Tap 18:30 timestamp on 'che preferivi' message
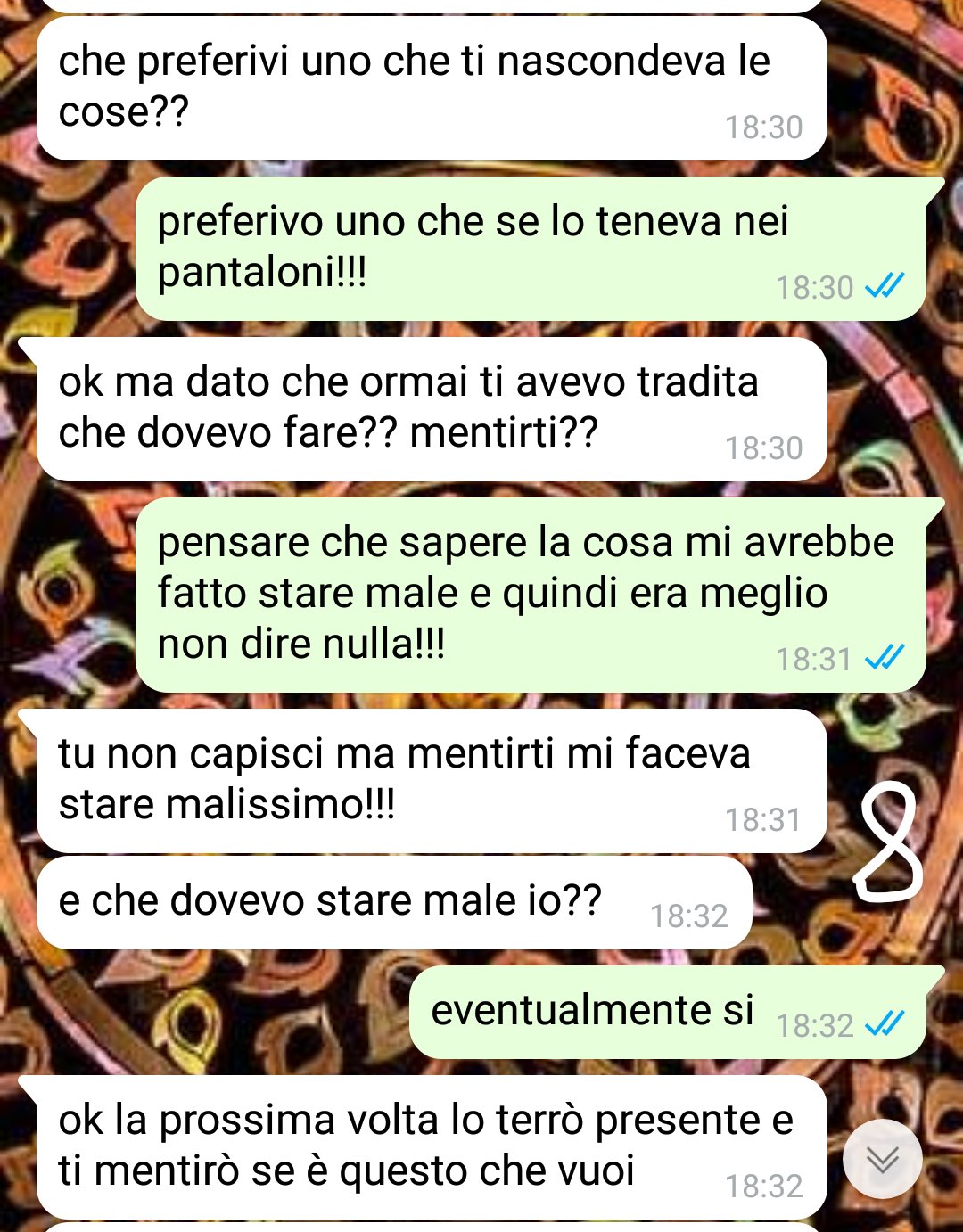The image size is (963, 1232). click(763, 127)
